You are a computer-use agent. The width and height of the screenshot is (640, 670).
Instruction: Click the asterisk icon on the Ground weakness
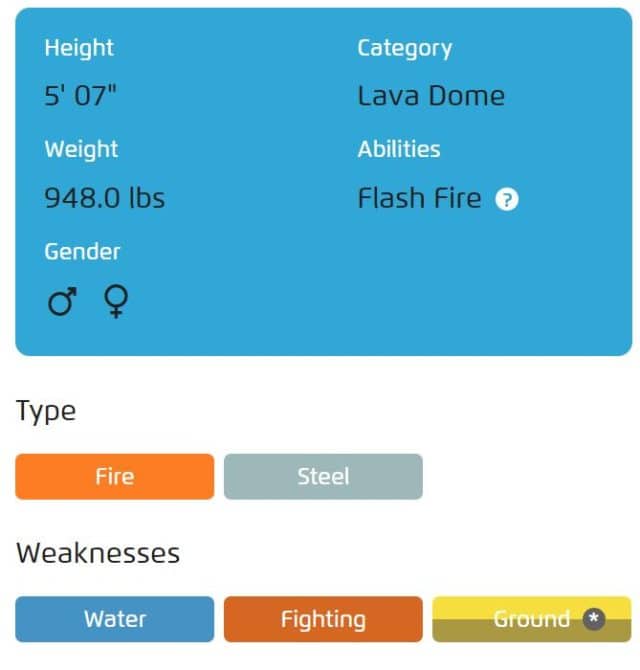(x=594, y=620)
